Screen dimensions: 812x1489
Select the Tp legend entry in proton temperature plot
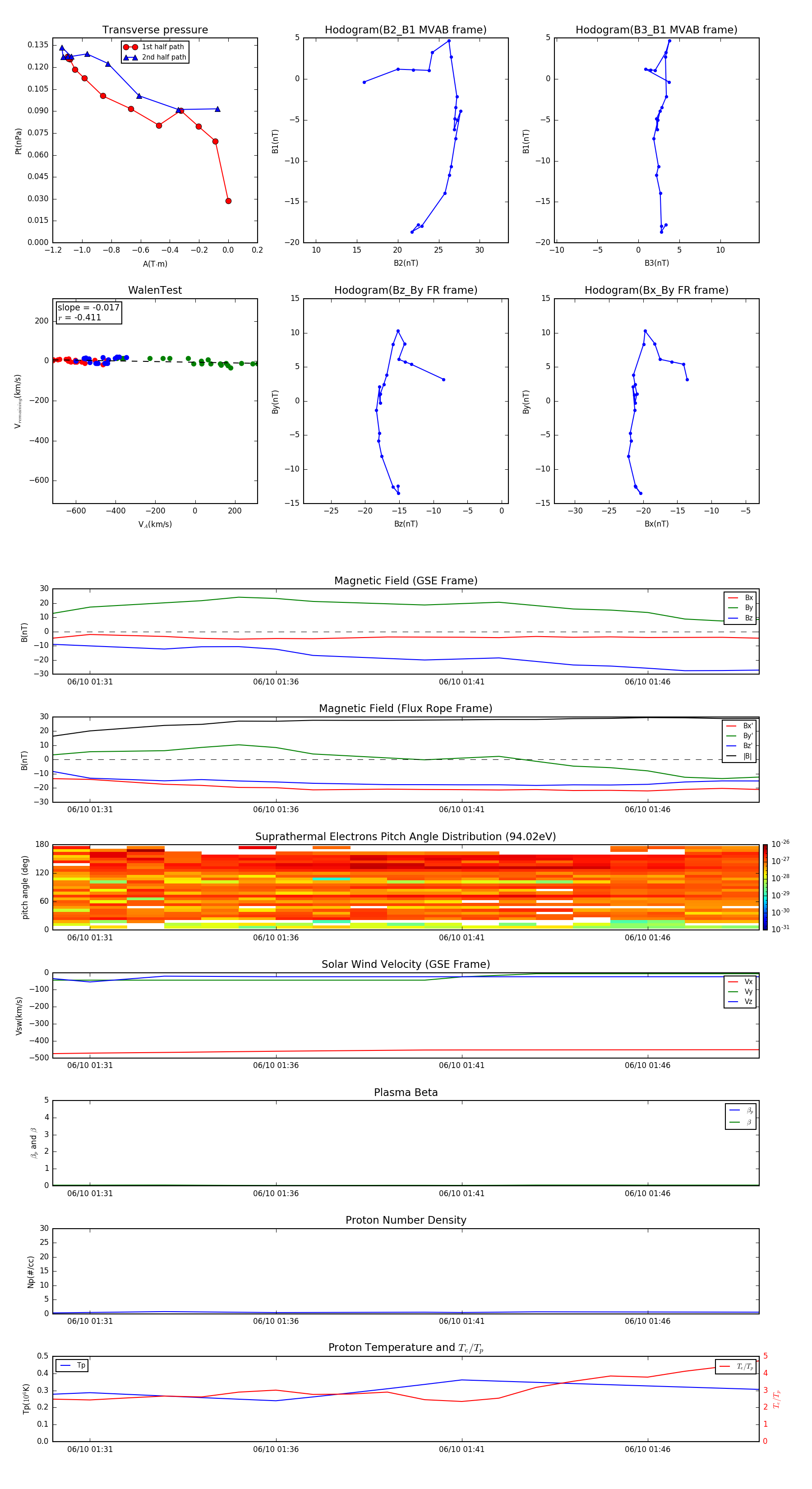[x=72, y=1365]
